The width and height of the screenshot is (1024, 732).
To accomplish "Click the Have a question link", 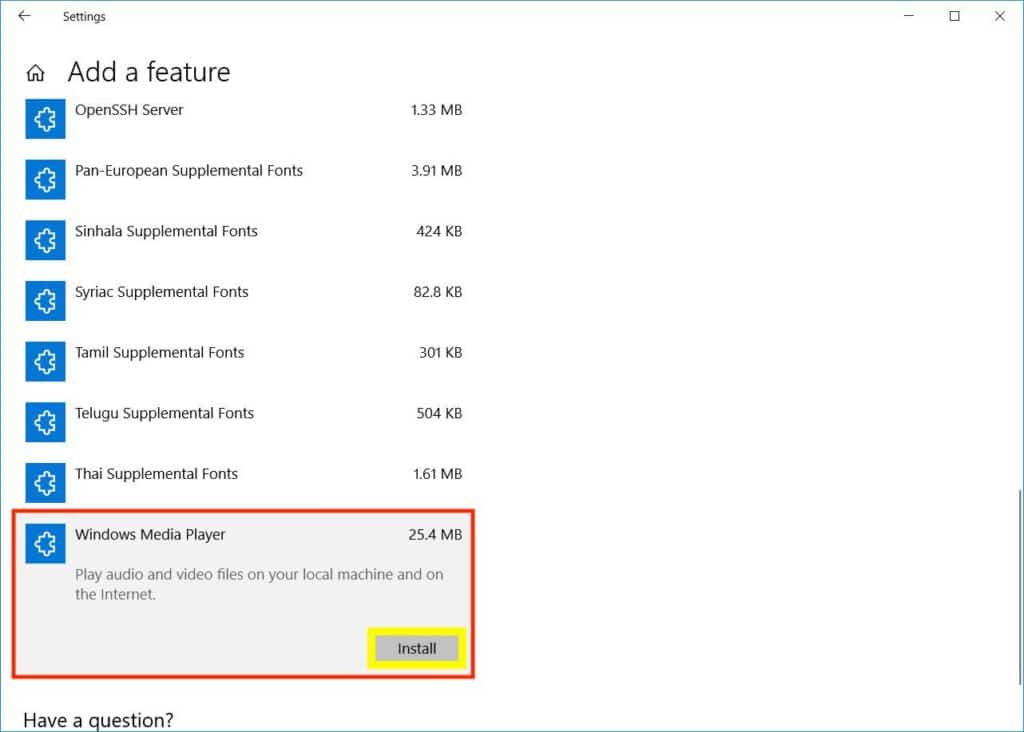I will (x=99, y=719).
